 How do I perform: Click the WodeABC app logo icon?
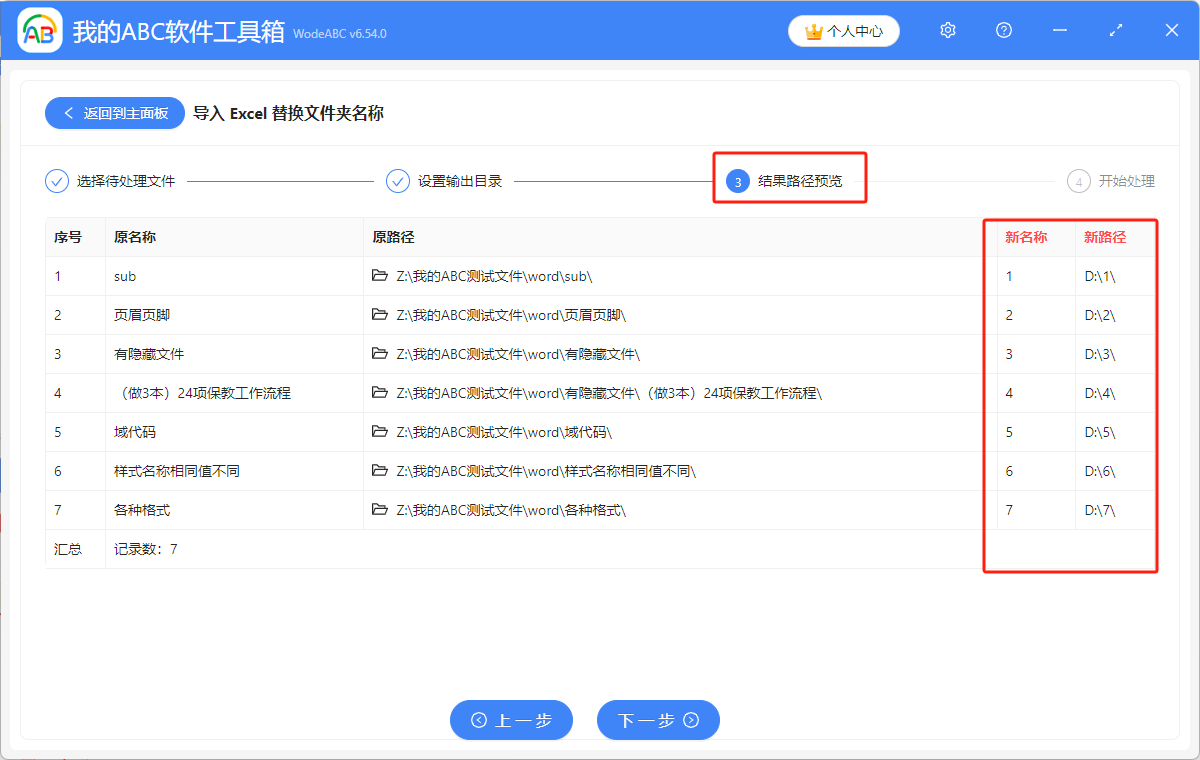[x=40, y=30]
